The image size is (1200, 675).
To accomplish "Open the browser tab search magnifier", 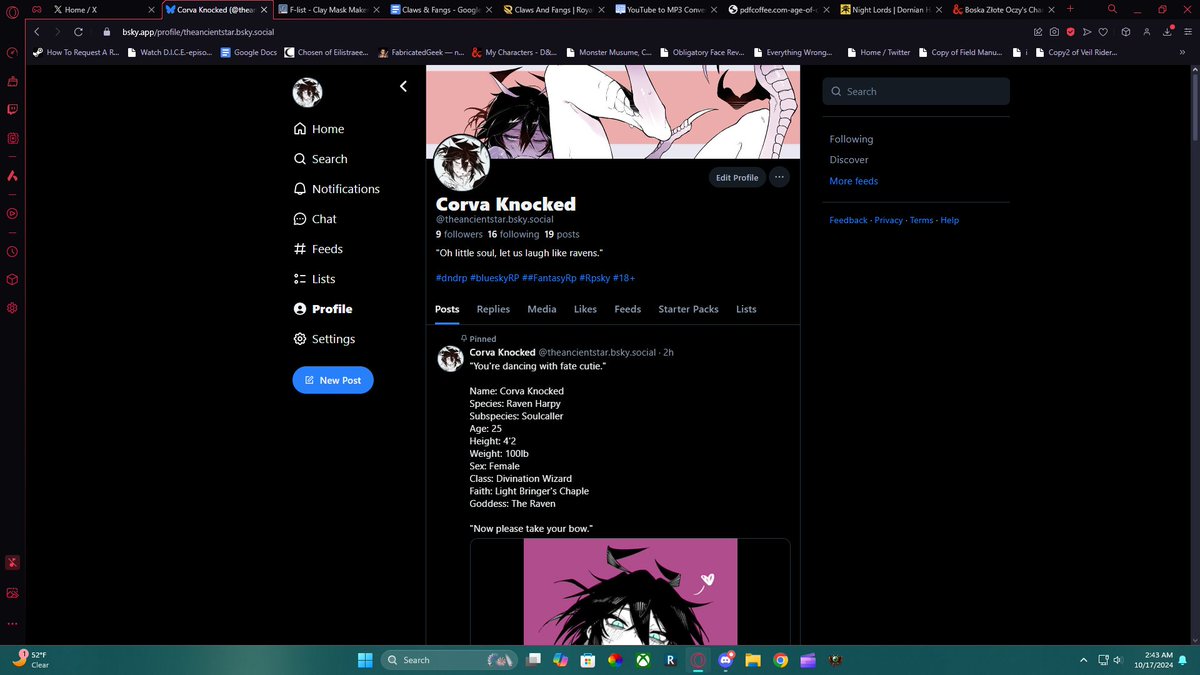I will pos(1112,9).
